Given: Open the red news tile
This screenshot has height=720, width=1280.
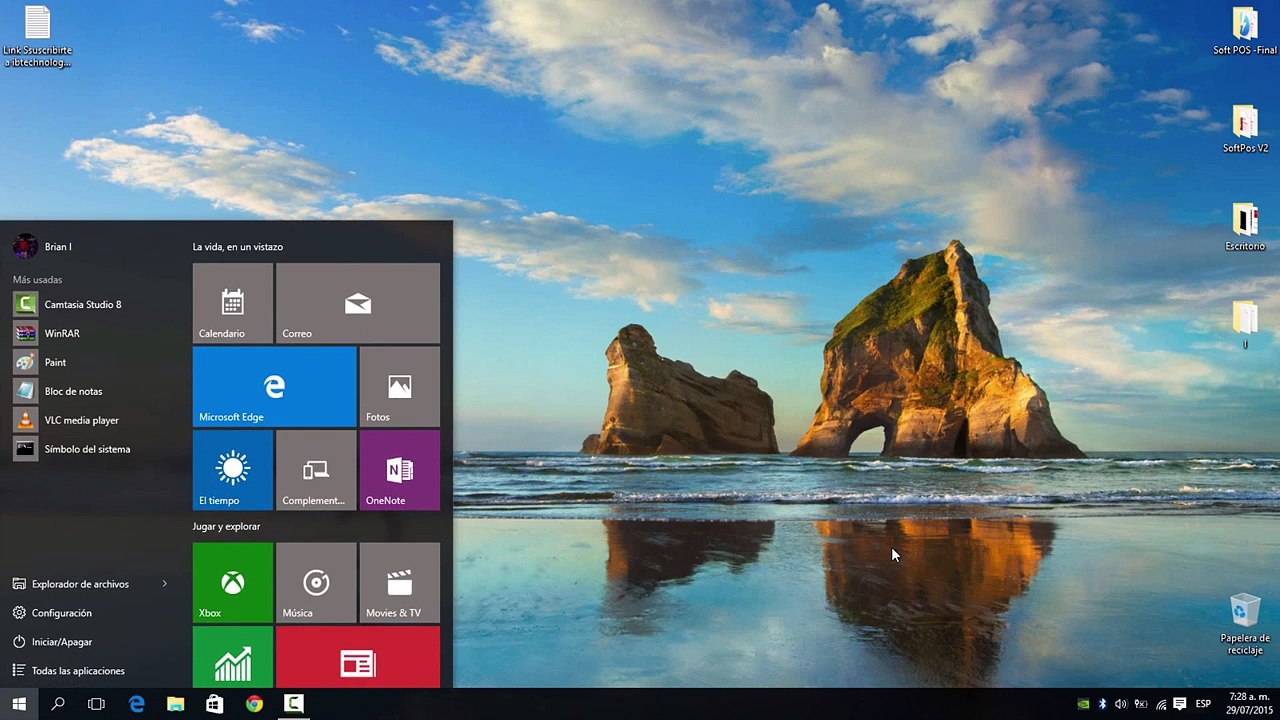Looking at the screenshot, I should tap(358, 657).
